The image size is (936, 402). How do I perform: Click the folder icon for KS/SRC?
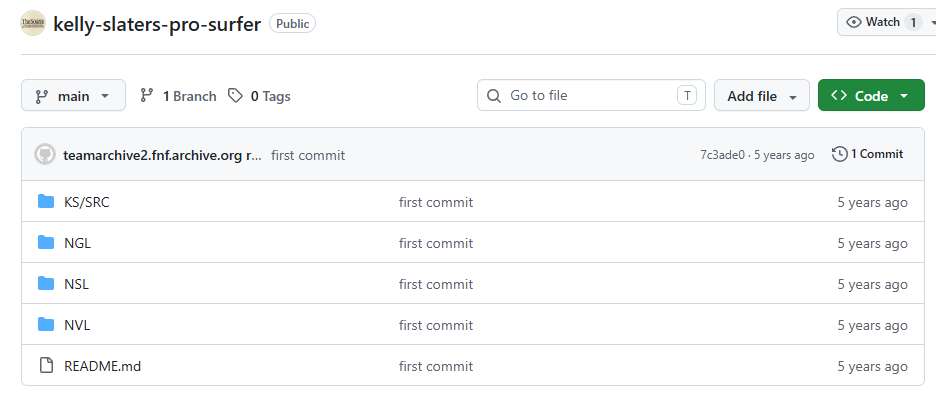click(x=46, y=201)
